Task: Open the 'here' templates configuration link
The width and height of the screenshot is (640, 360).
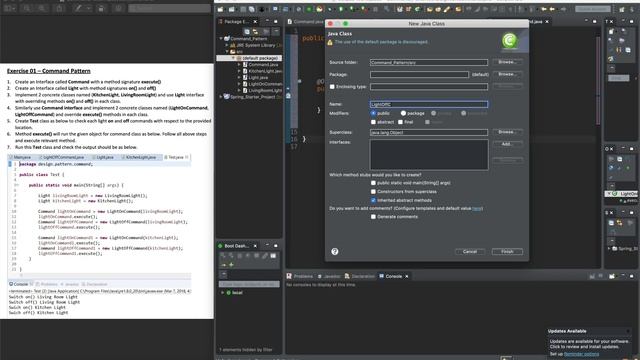Action: [477, 209]
